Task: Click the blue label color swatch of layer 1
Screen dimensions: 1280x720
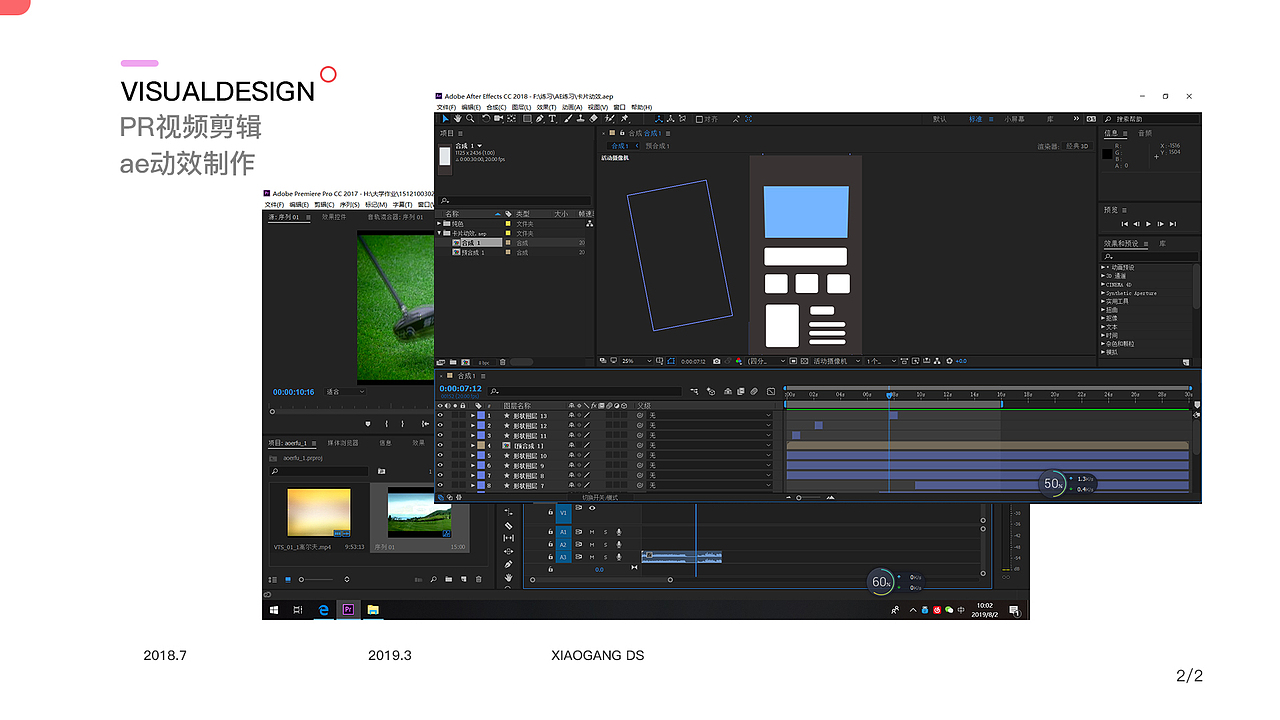Action: click(x=481, y=415)
